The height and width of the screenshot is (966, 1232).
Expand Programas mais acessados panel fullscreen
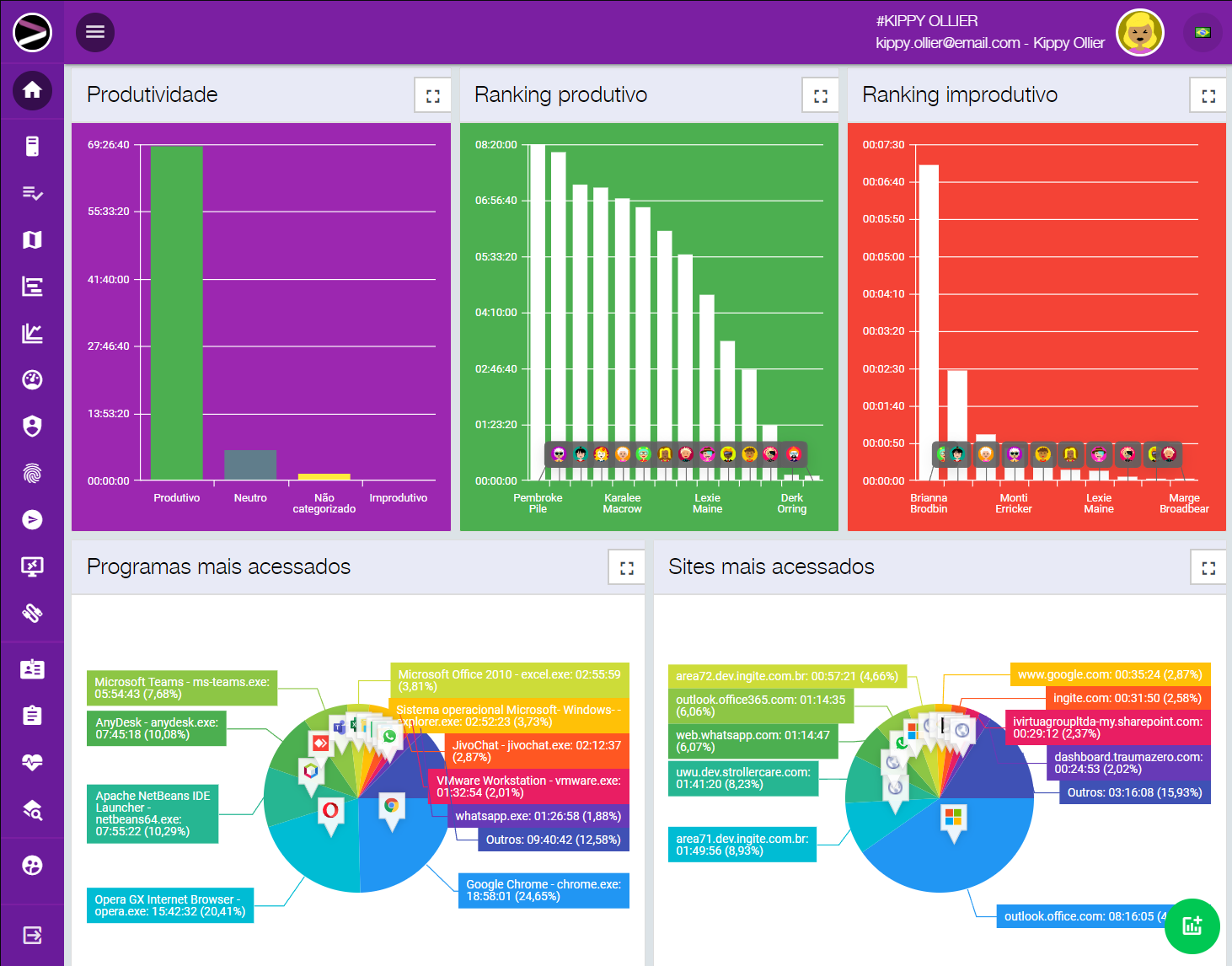coord(626,567)
